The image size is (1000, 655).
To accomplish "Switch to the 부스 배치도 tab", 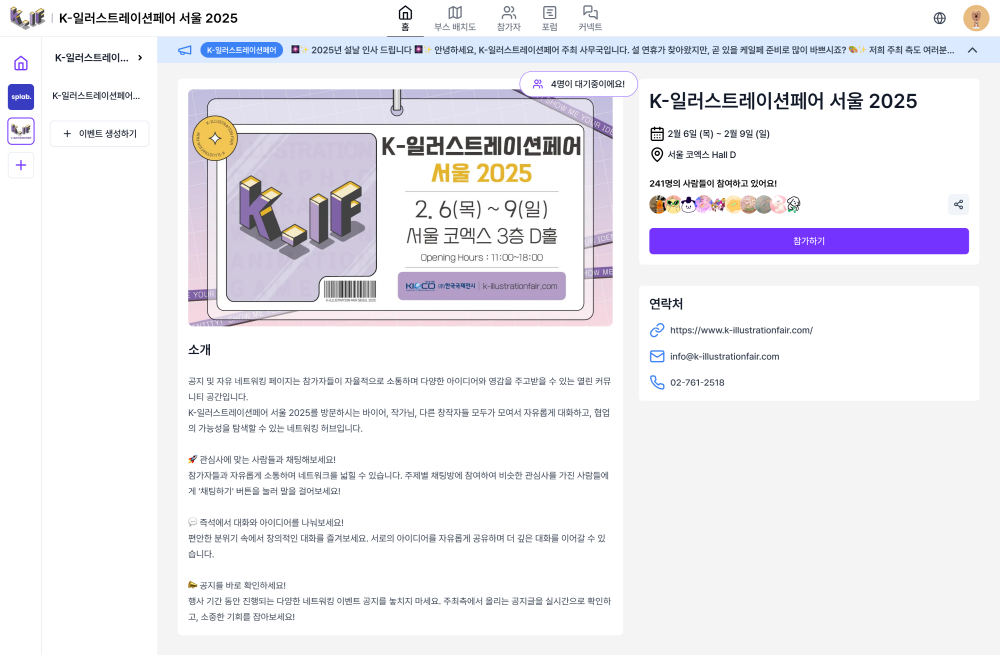I will (455, 18).
